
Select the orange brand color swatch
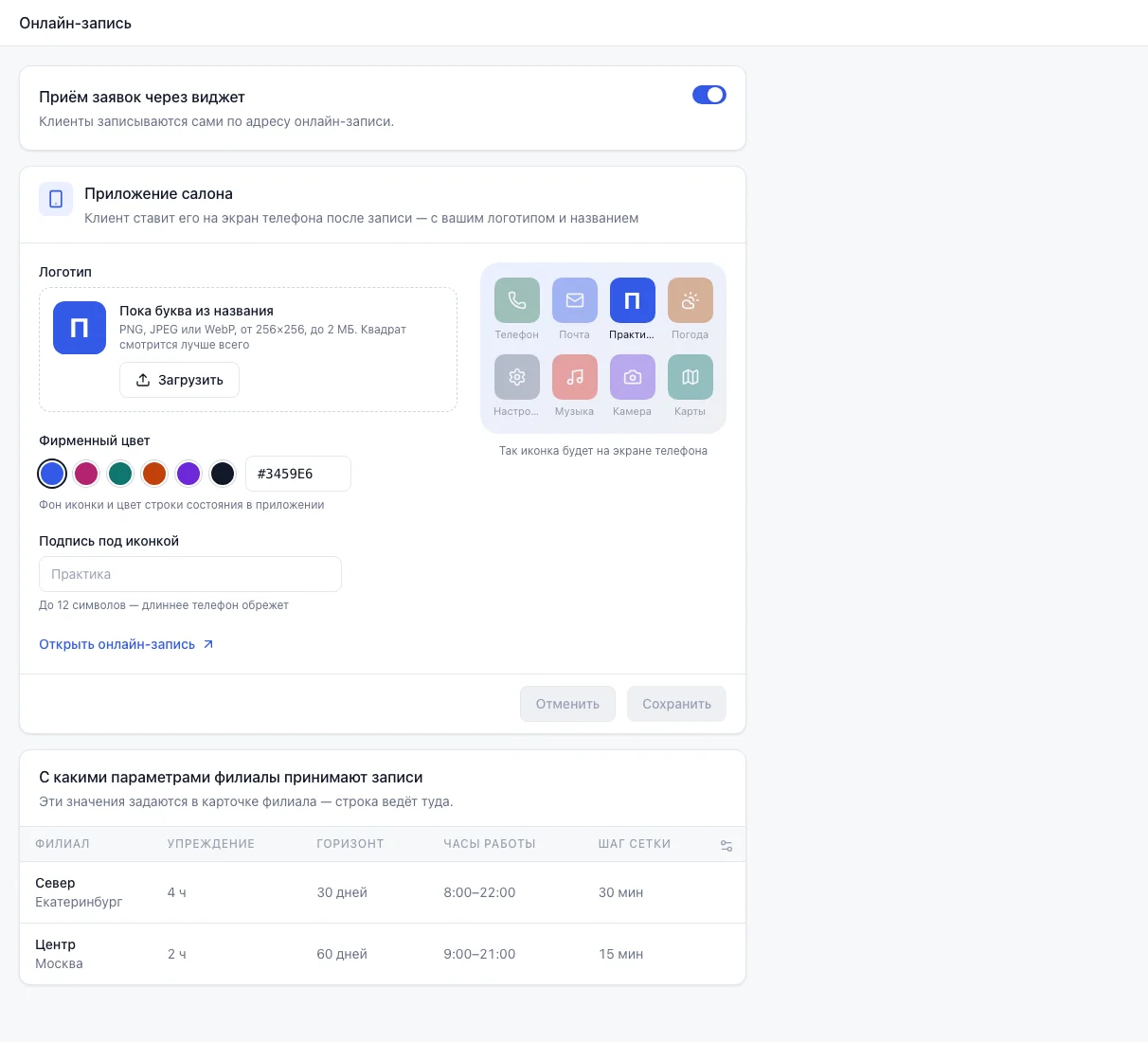click(154, 474)
